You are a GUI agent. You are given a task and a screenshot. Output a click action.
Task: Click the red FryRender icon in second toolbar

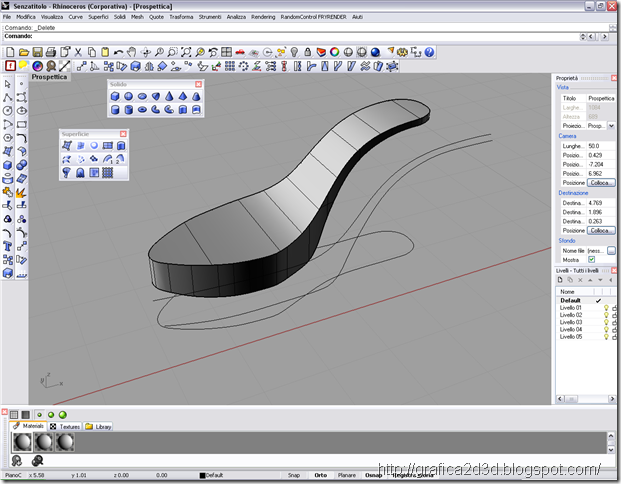pyautogui.click(x=10, y=66)
